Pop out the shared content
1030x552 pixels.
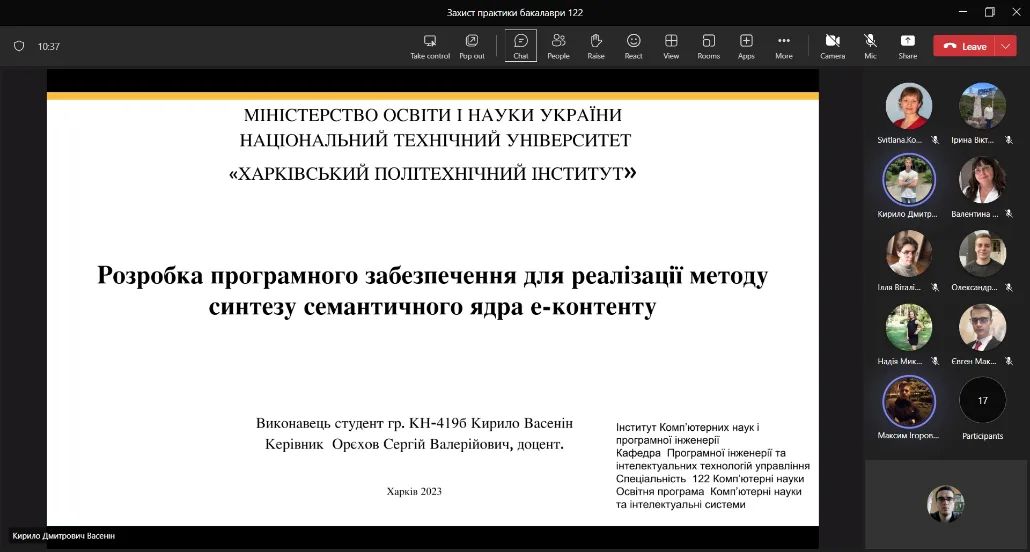(x=472, y=46)
